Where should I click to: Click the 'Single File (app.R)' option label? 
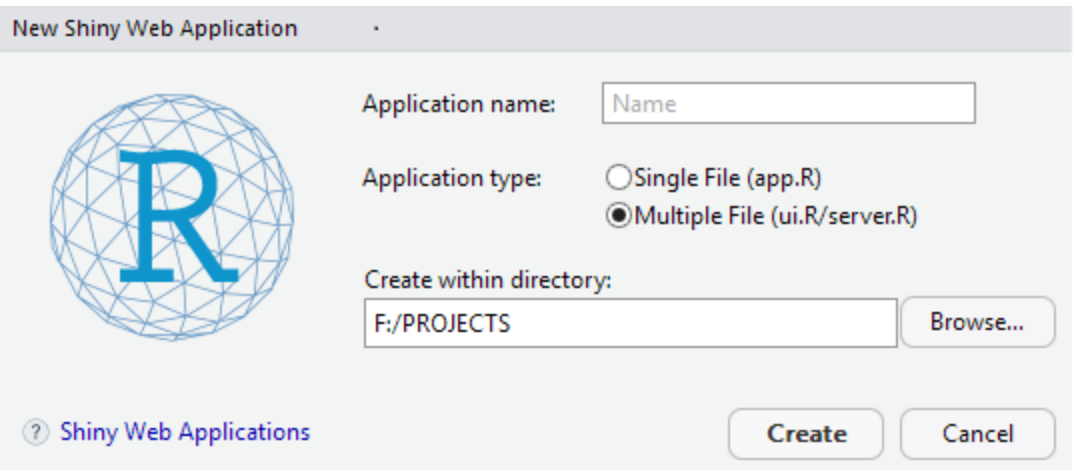tap(727, 178)
